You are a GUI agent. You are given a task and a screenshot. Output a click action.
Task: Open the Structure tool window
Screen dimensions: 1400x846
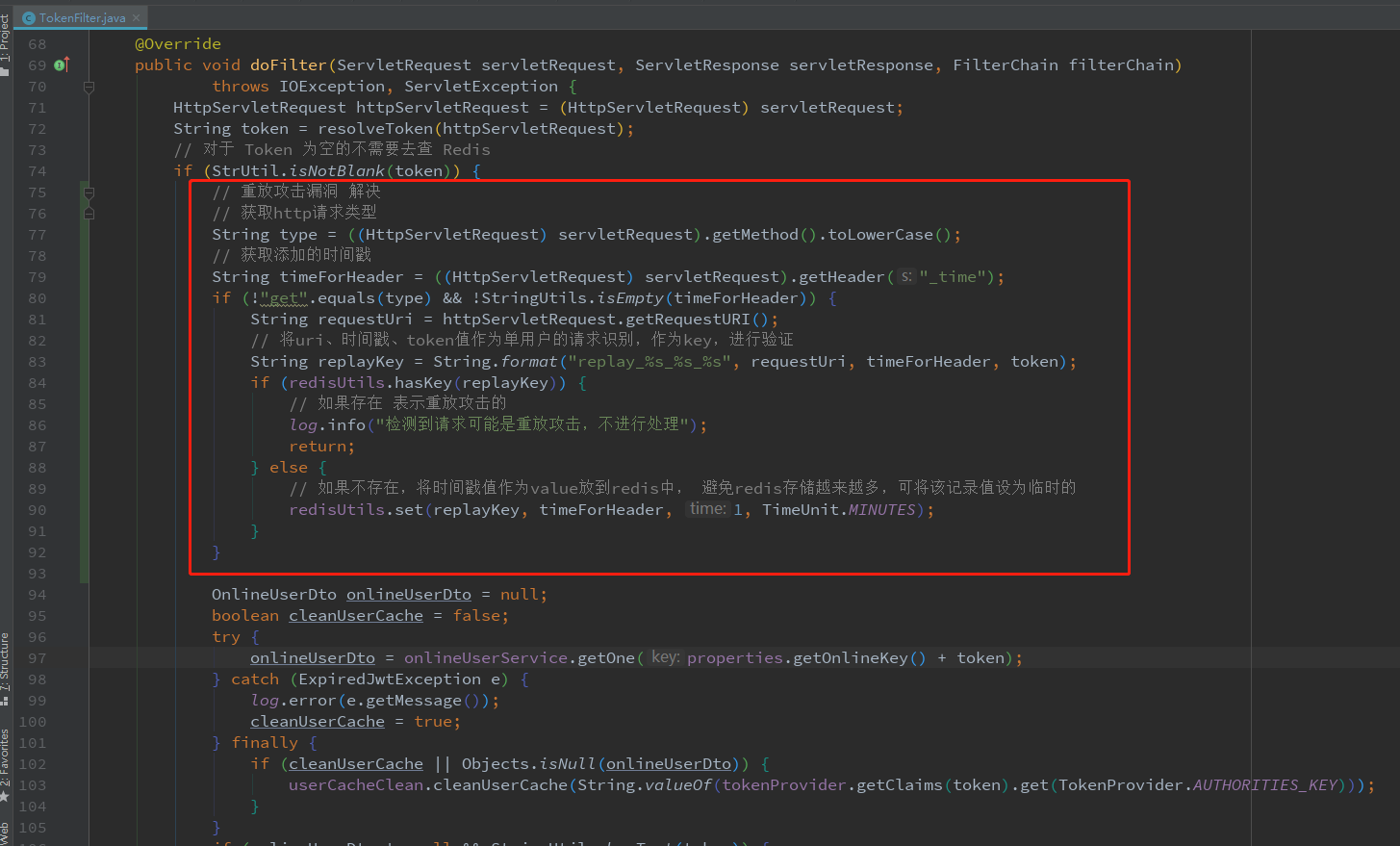[x=6, y=669]
